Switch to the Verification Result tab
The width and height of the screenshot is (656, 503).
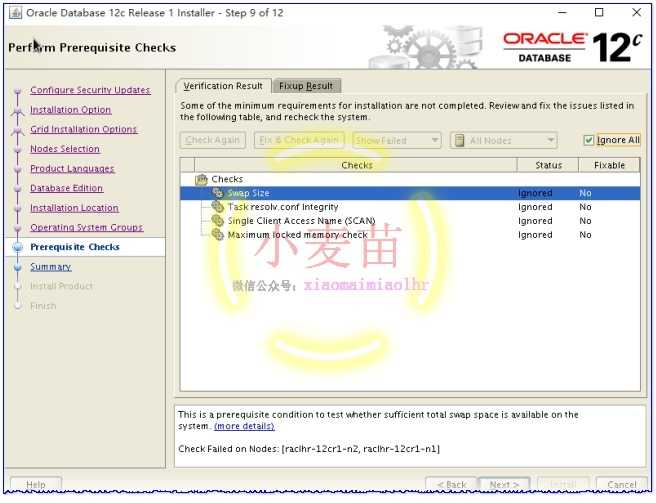(x=223, y=86)
